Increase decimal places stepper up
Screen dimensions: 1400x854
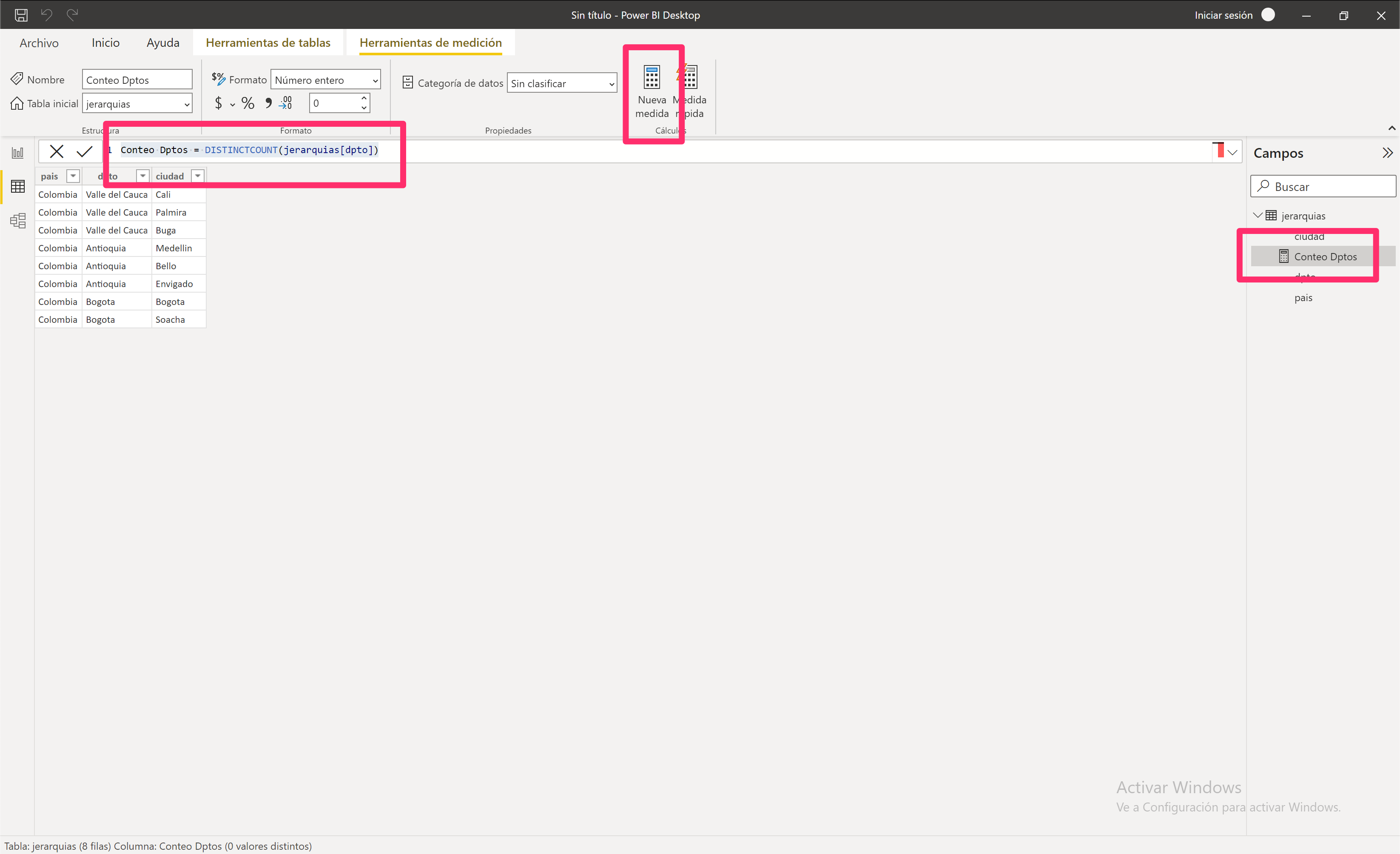tap(364, 98)
